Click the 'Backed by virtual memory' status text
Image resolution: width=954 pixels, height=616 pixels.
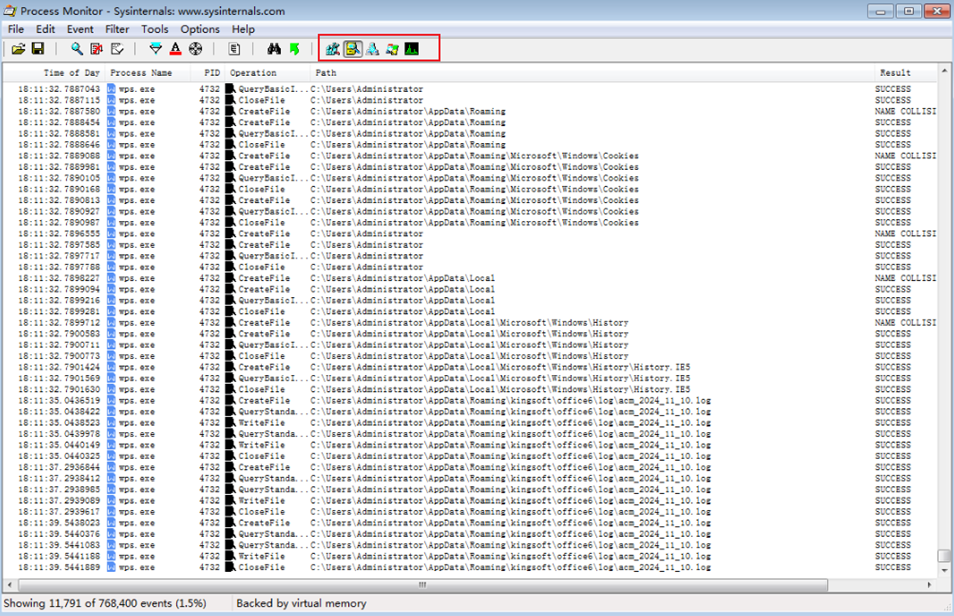click(301, 603)
